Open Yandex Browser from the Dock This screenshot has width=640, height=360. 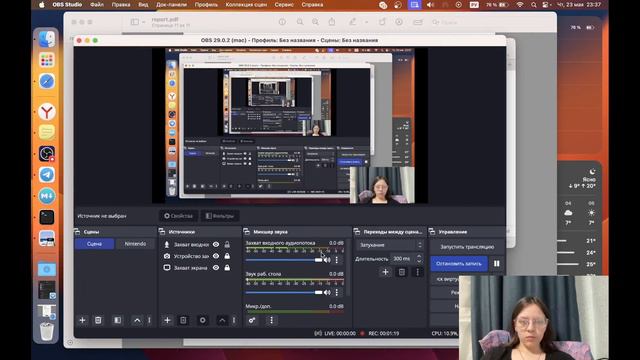tap(47, 111)
